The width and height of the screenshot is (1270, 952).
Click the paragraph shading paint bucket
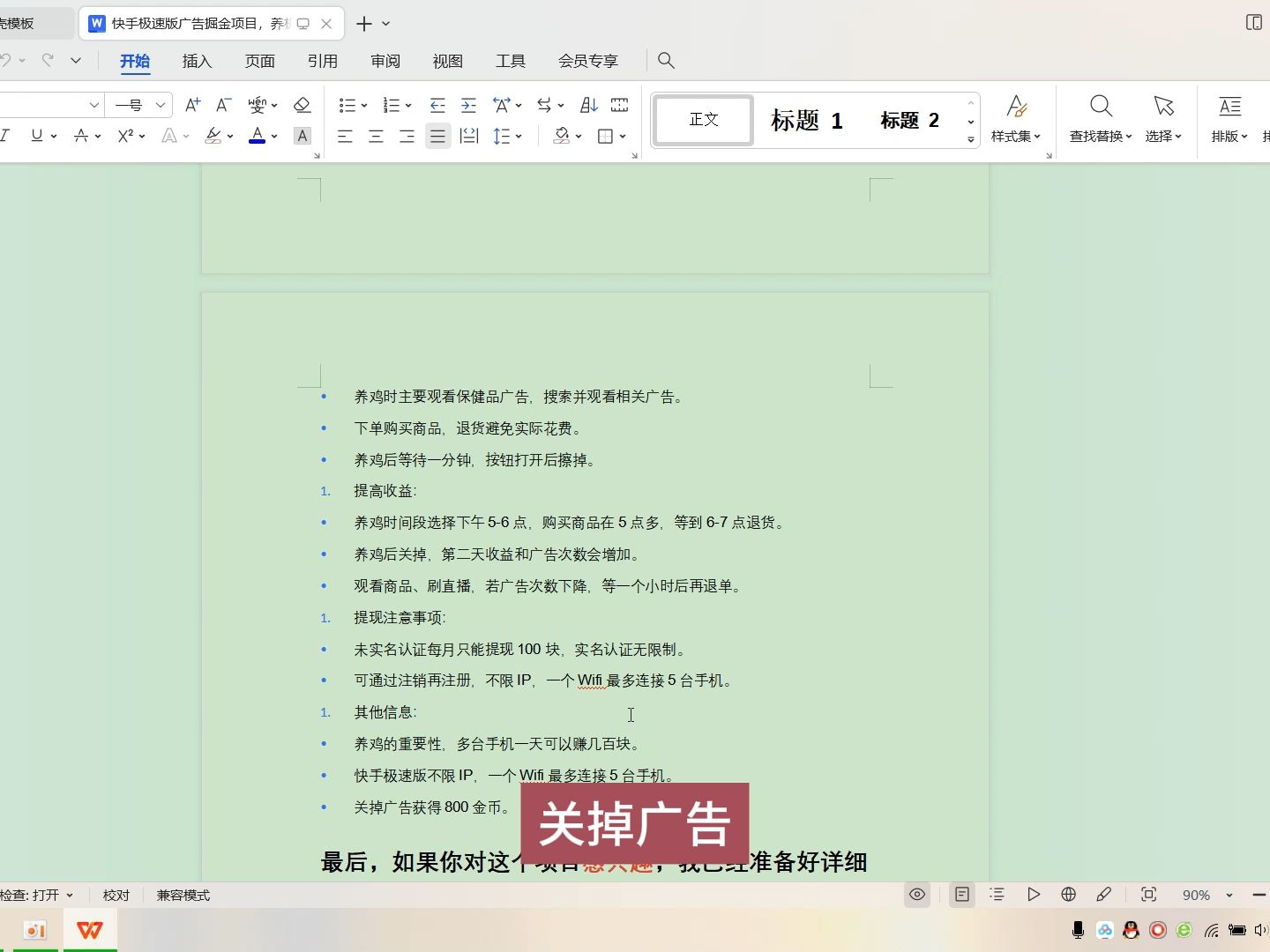[562, 136]
